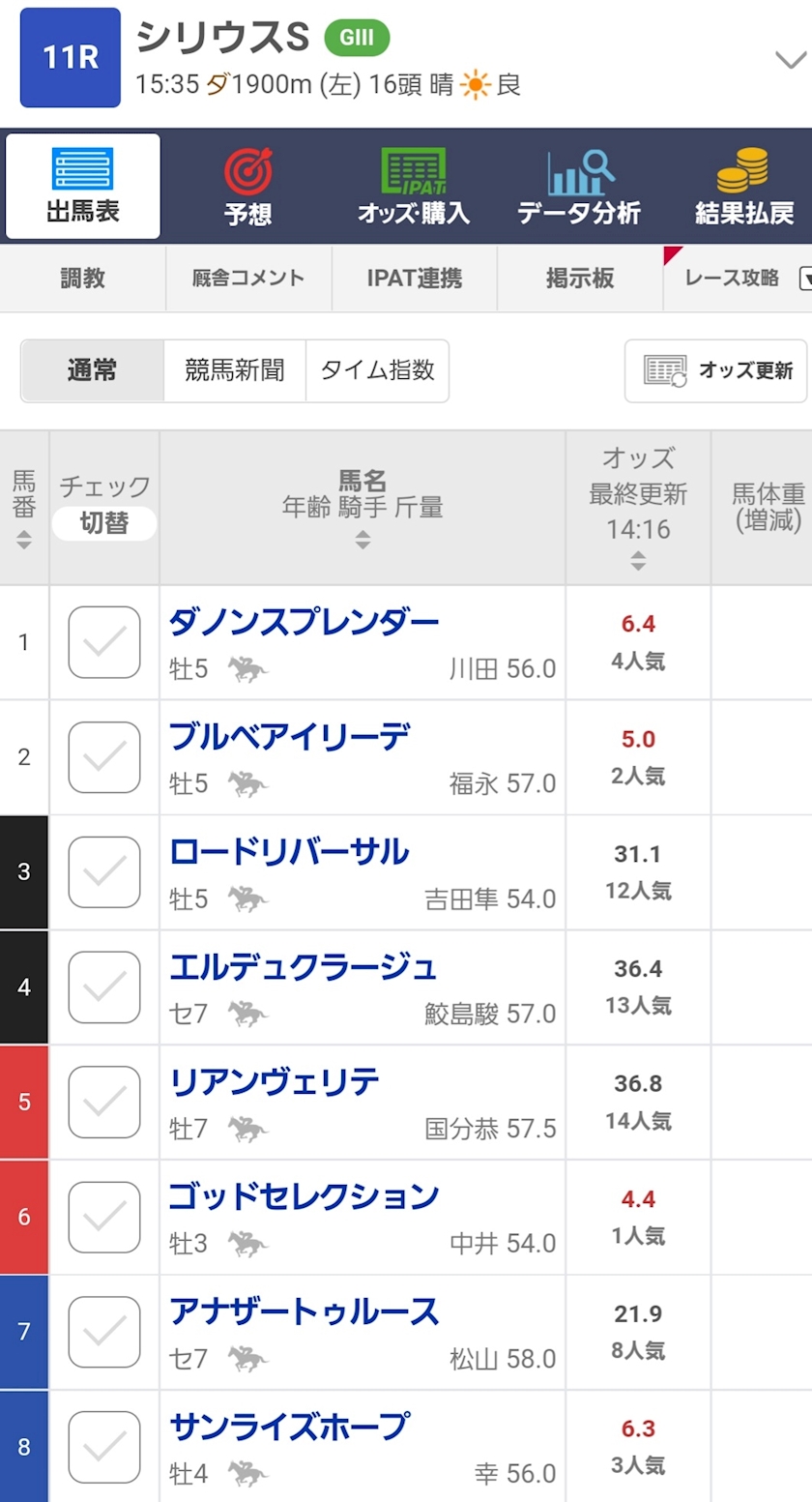812x1502 pixels.
Task: Open the 結果払戻 coins icon
Action: tap(743, 170)
